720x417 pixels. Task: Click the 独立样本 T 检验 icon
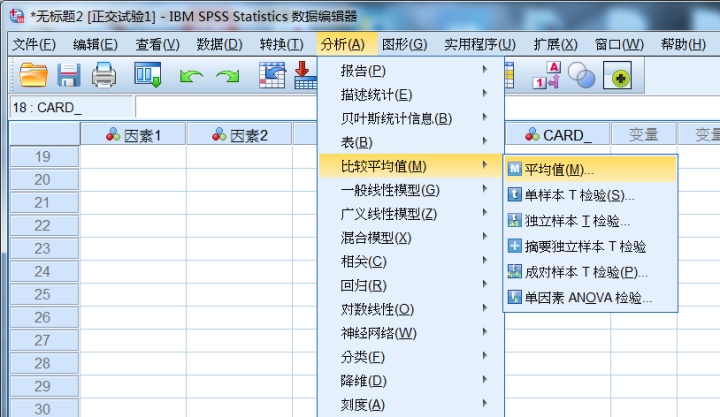click(x=514, y=220)
